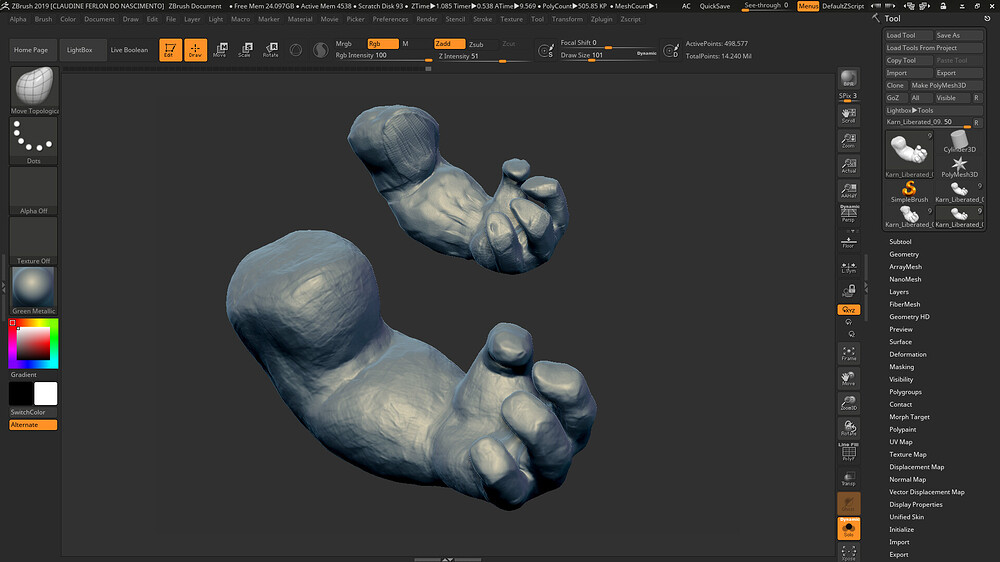Expand the Morph Target section

tap(909, 417)
